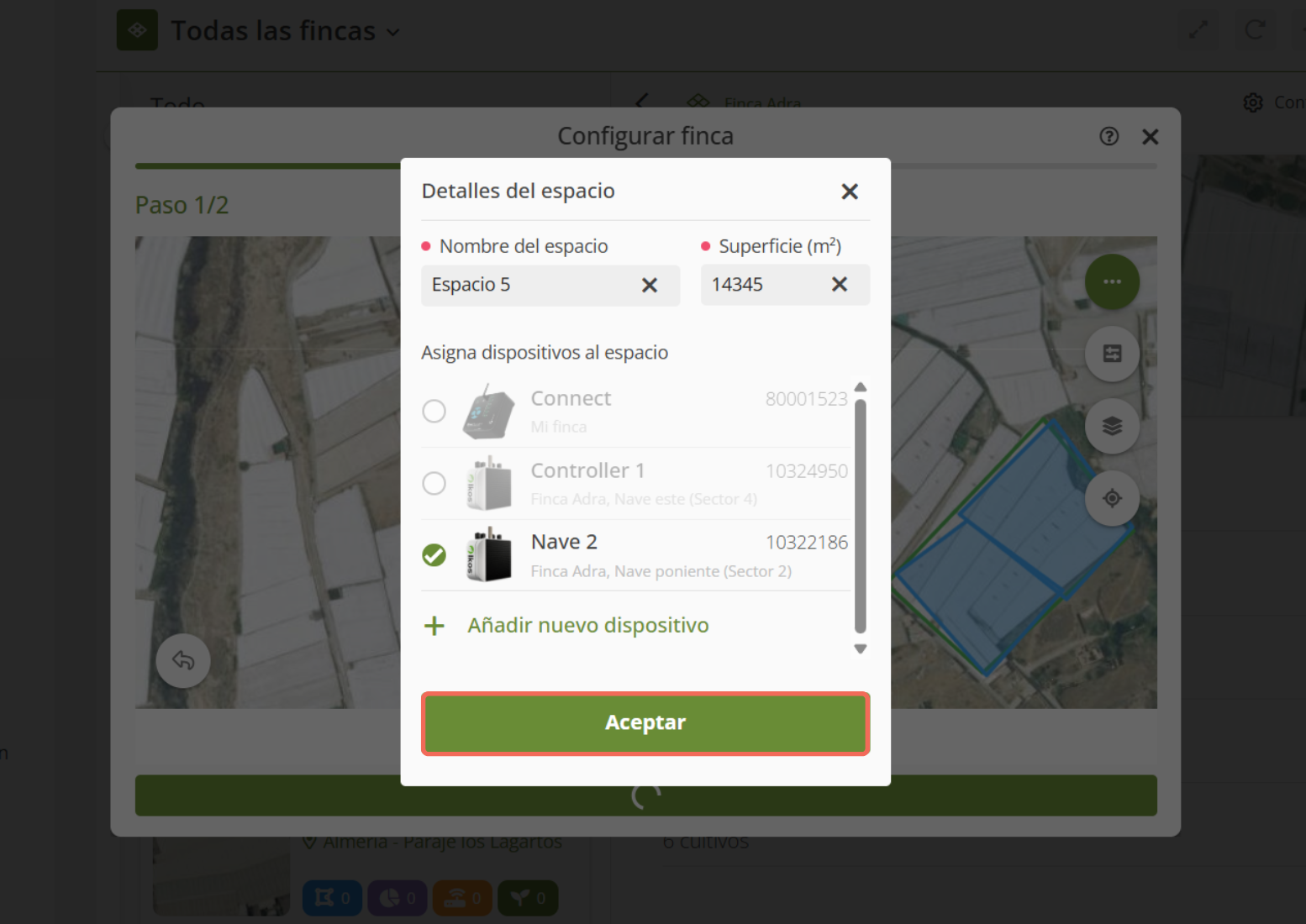Click the undo arrow on the map
Screen dimensions: 1306x924
pos(183,660)
